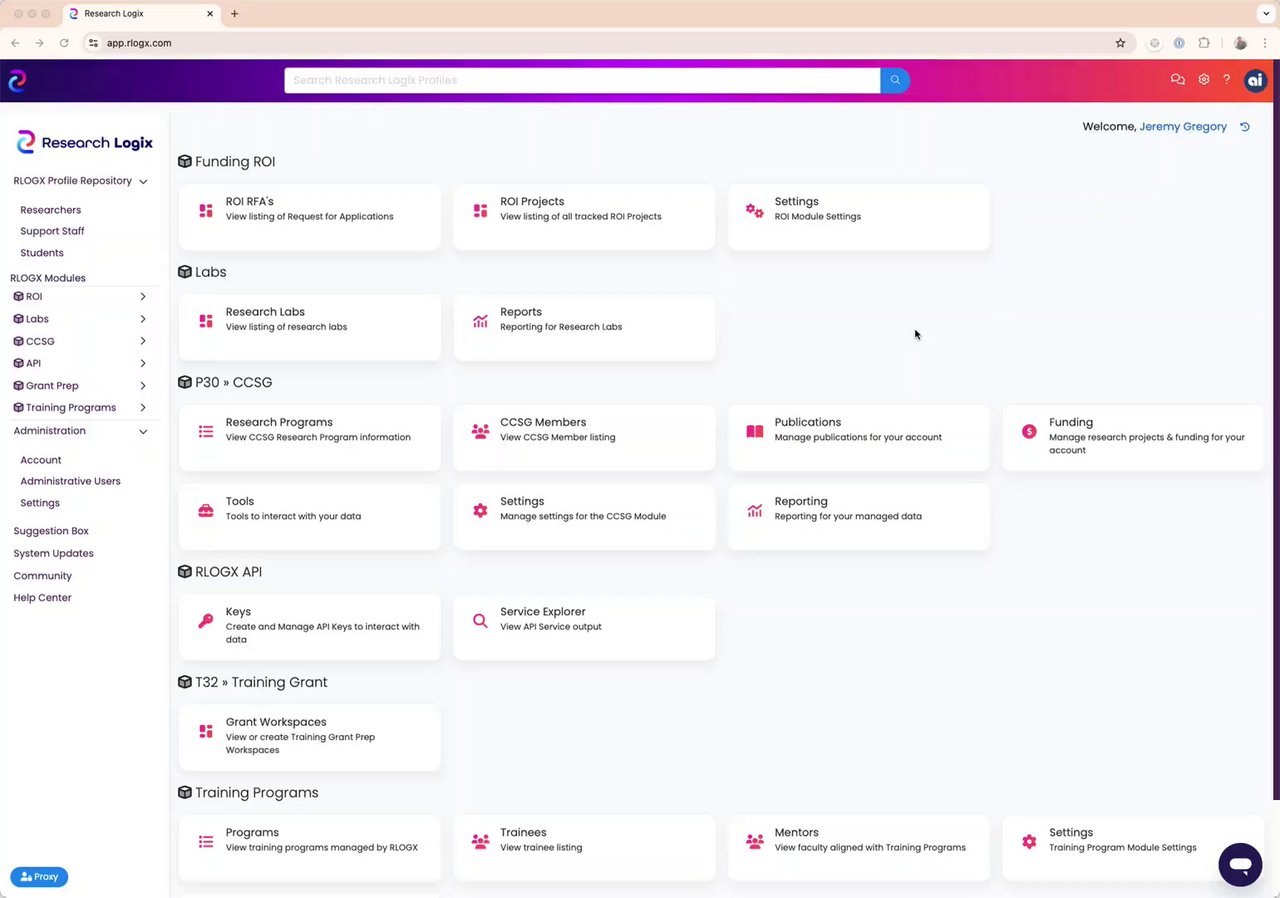Open a new browser tab

(235, 14)
